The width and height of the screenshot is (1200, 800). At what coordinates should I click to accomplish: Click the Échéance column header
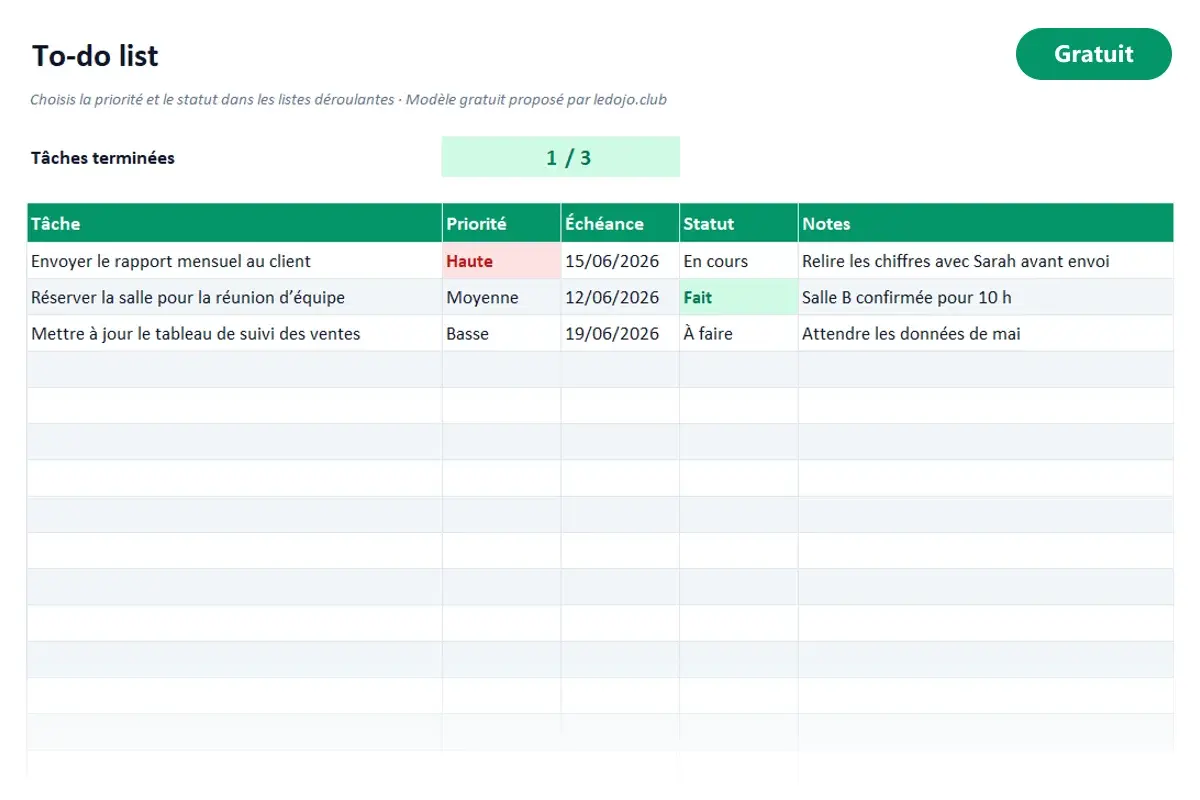click(x=620, y=223)
